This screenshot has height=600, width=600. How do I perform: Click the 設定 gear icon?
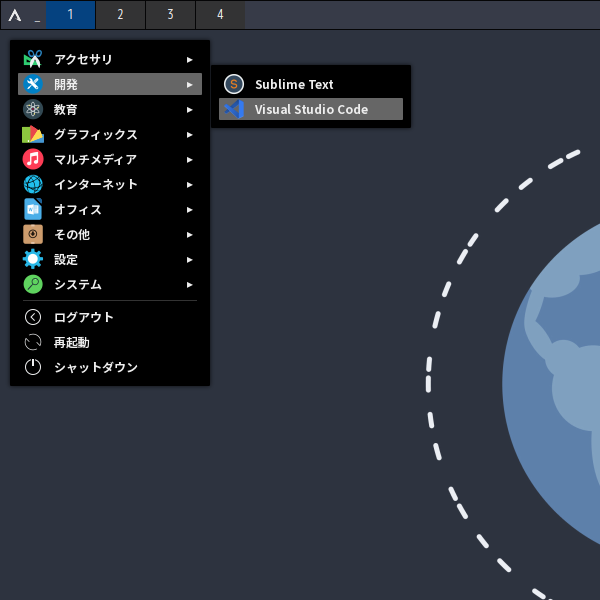pyautogui.click(x=33, y=260)
